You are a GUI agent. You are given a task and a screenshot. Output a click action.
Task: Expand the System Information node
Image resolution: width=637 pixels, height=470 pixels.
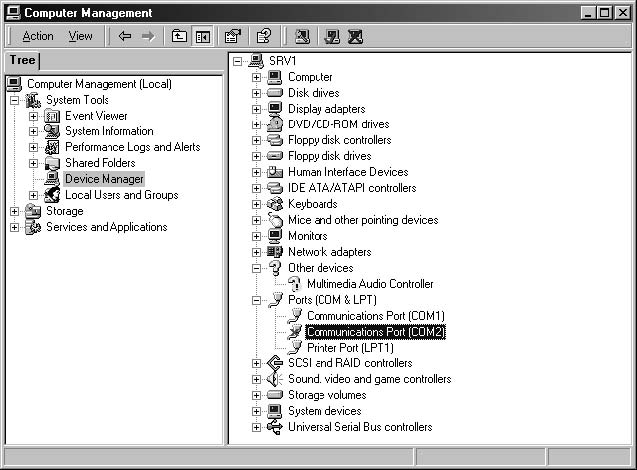pyautogui.click(x=34, y=132)
